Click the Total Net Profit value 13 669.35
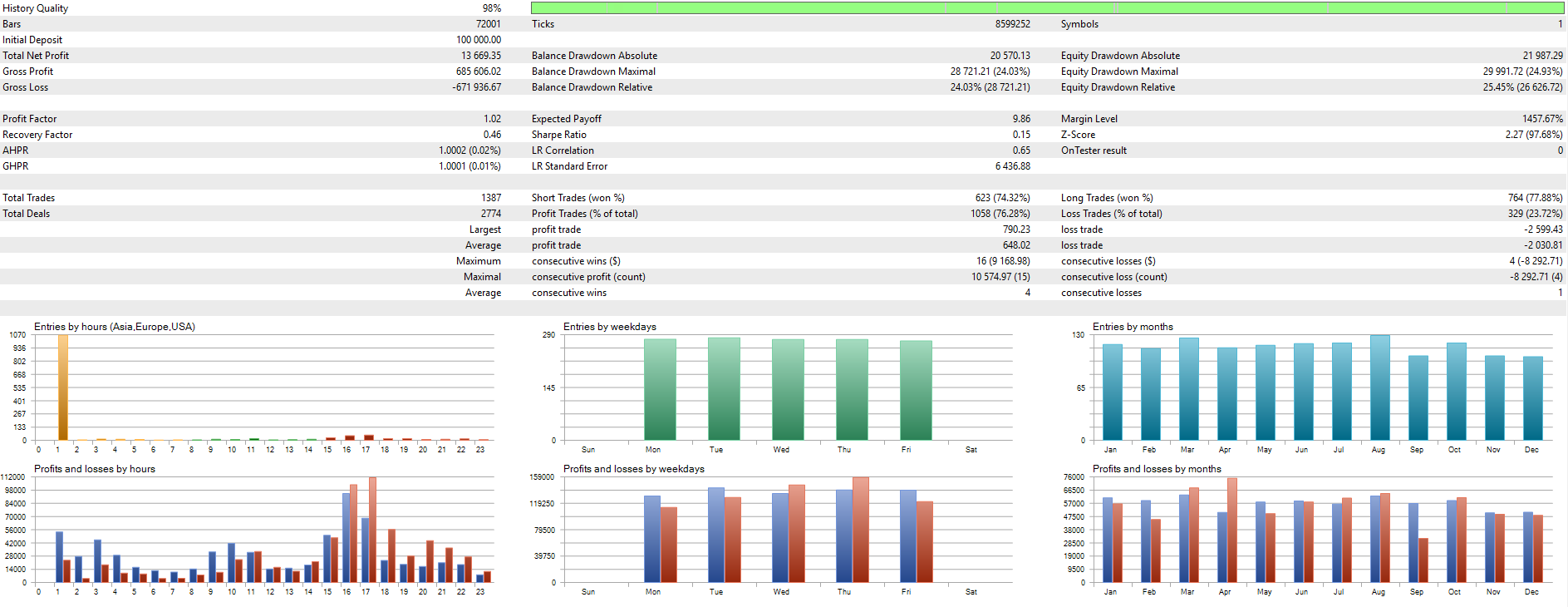This screenshot has height=607, width=1568. tap(480, 56)
